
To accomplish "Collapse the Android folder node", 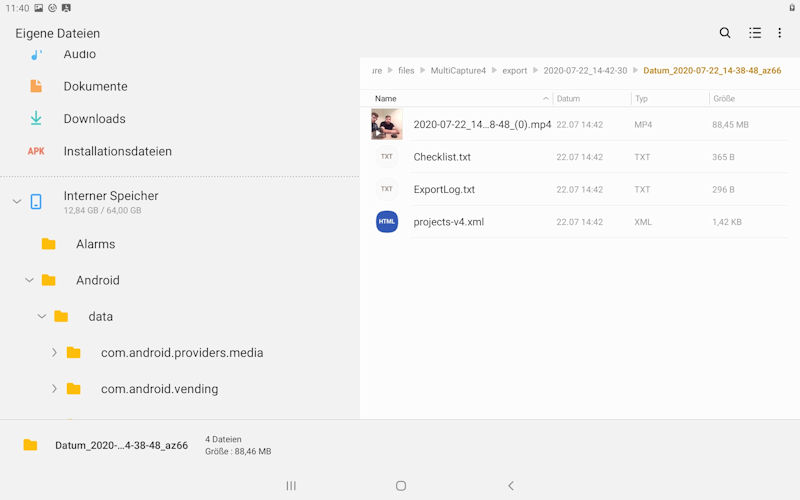I will coord(29,280).
